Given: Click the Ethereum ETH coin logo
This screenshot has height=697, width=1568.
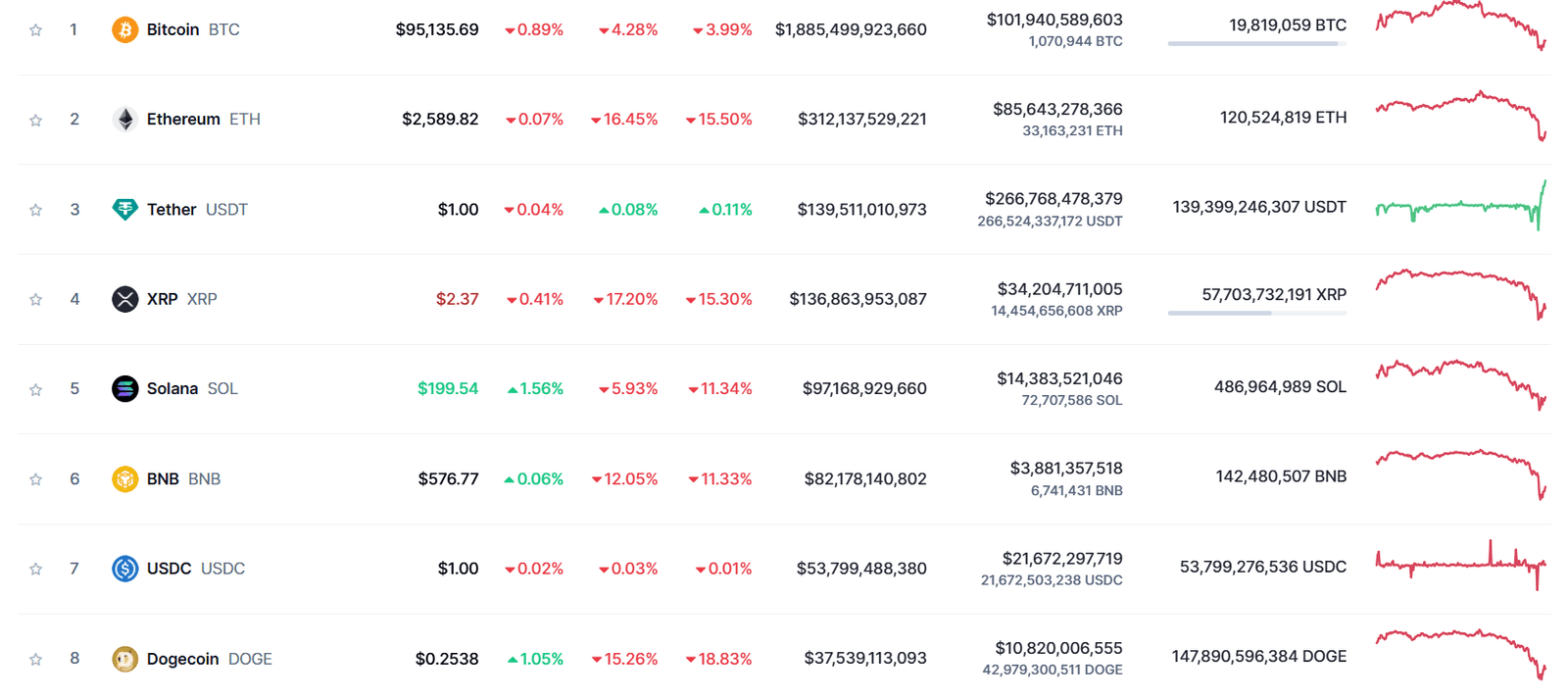Looking at the screenshot, I should pos(125,119).
